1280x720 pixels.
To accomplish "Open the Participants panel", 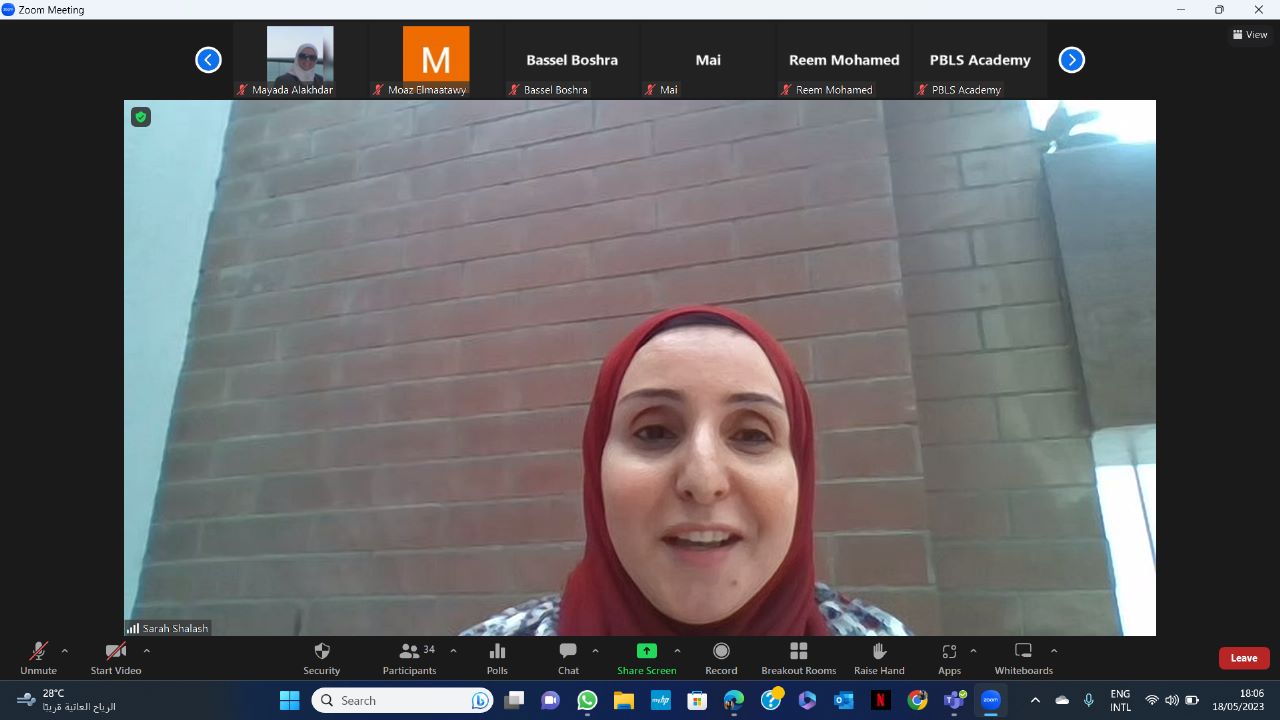I will (409, 658).
